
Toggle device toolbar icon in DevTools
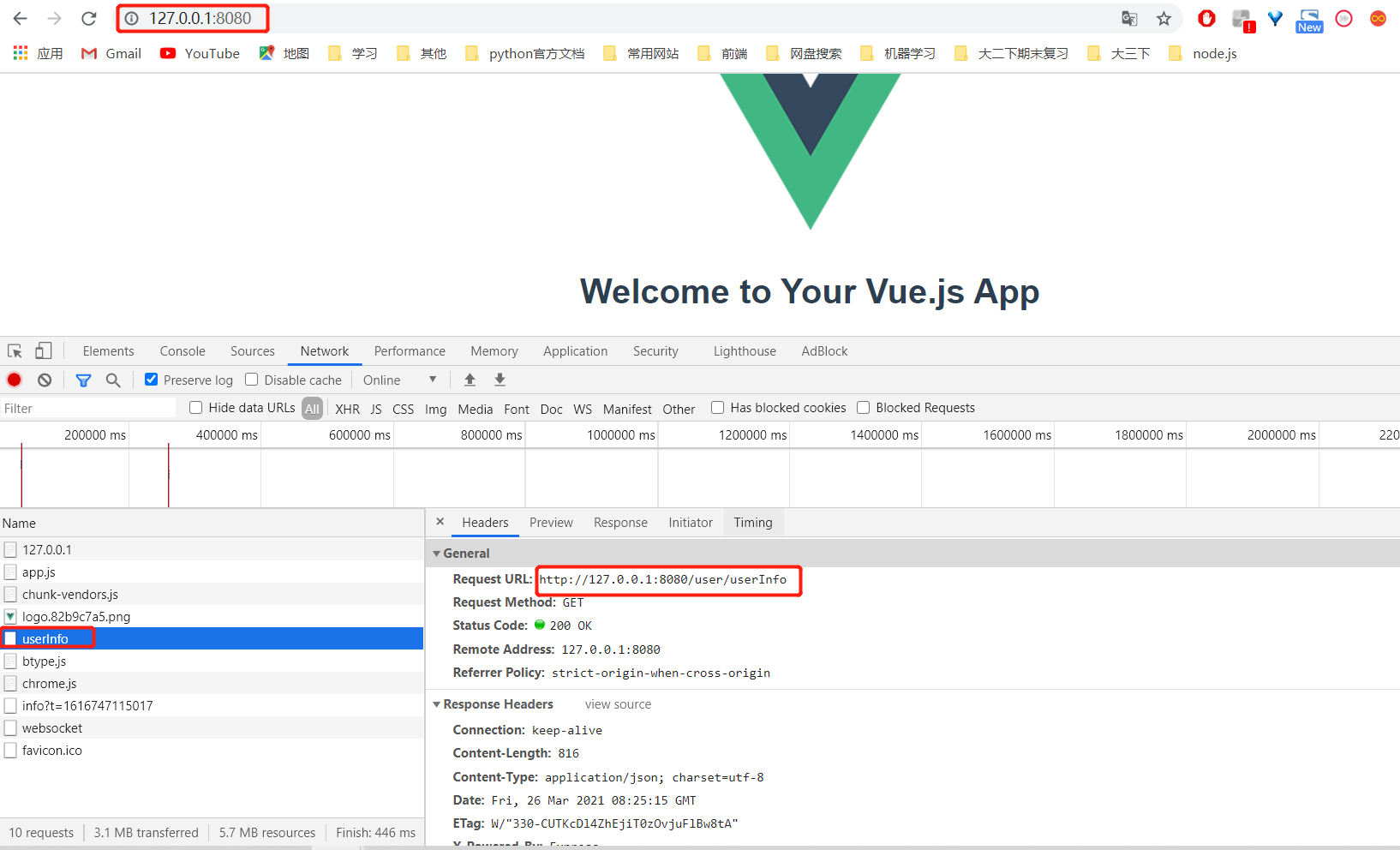(x=44, y=350)
